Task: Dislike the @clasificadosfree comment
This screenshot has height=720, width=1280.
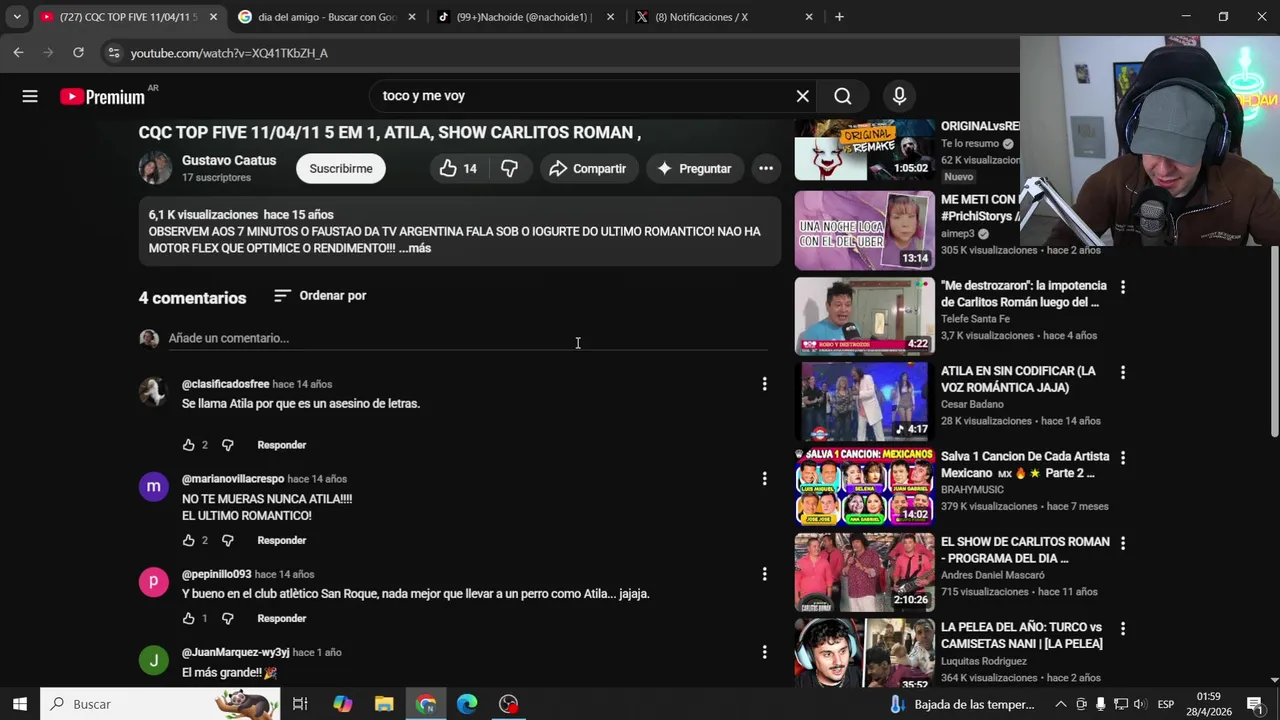Action: click(x=227, y=445)
